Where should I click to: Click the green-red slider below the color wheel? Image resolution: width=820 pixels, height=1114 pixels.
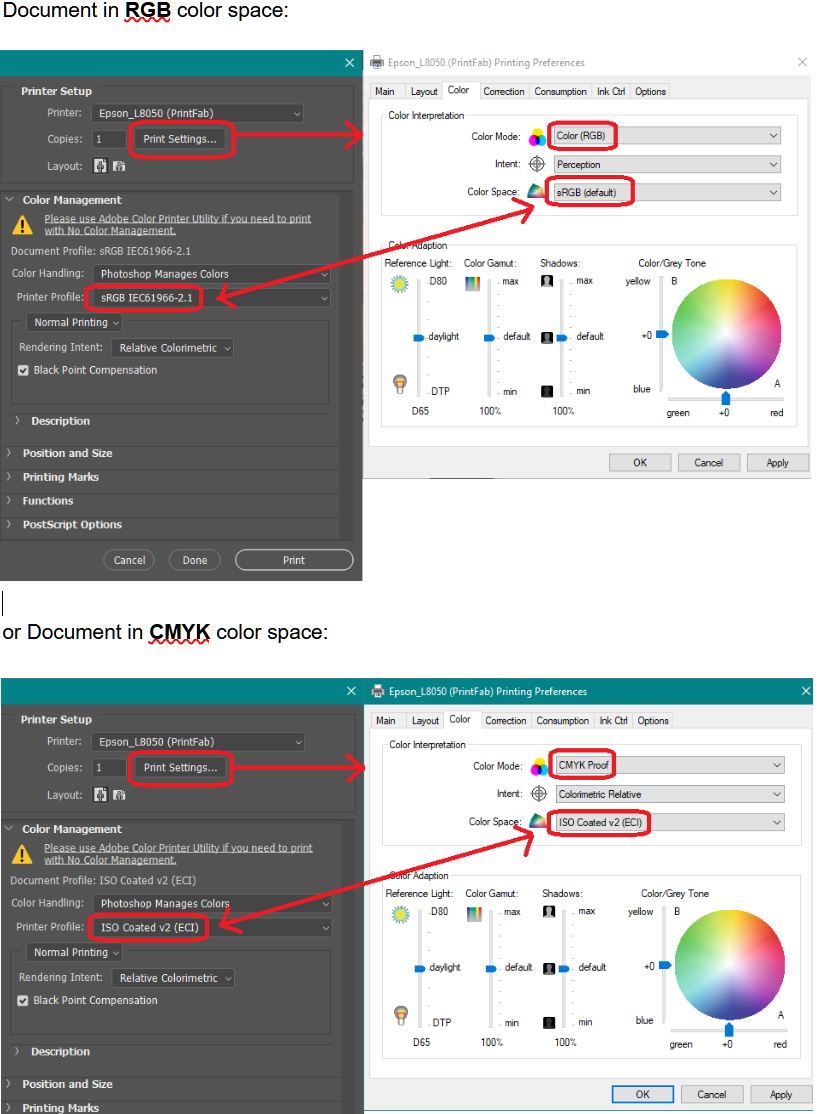725,399
